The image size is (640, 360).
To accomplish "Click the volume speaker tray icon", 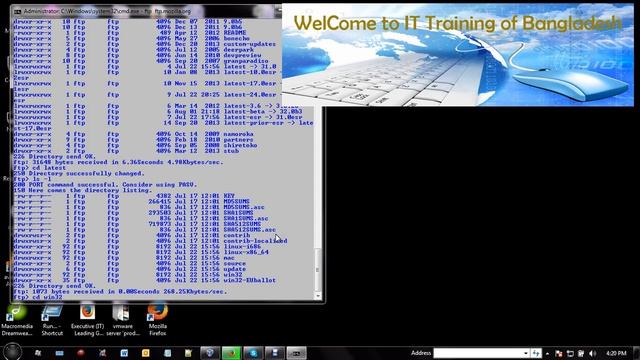I will pos(592,353).
